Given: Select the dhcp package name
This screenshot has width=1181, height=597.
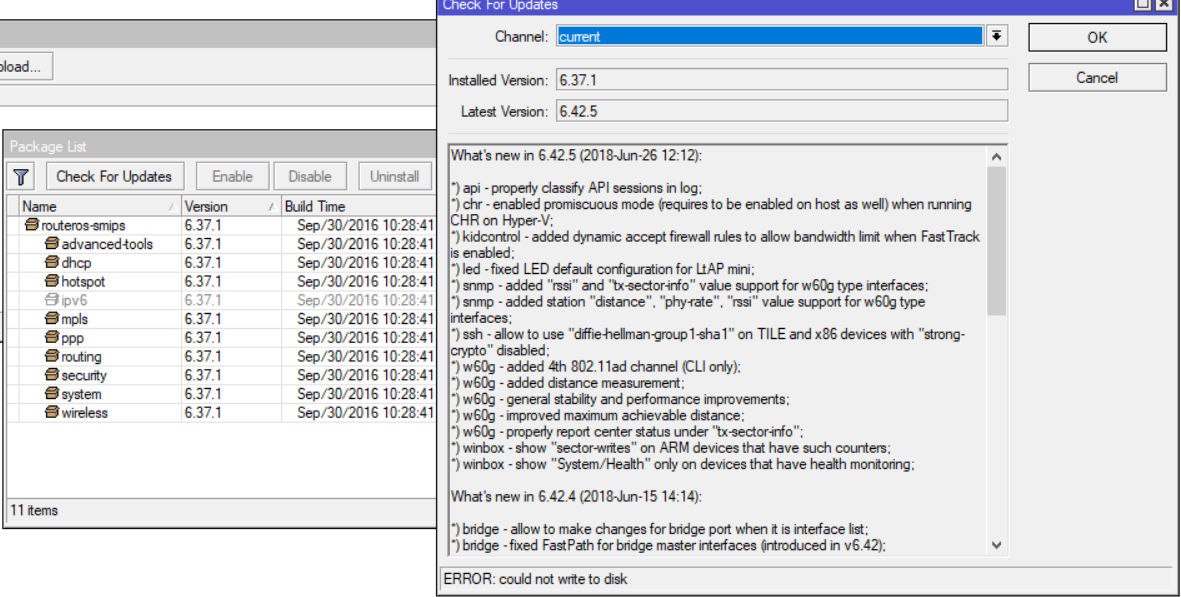Looking at the screenshot, I should click(76, 263).
